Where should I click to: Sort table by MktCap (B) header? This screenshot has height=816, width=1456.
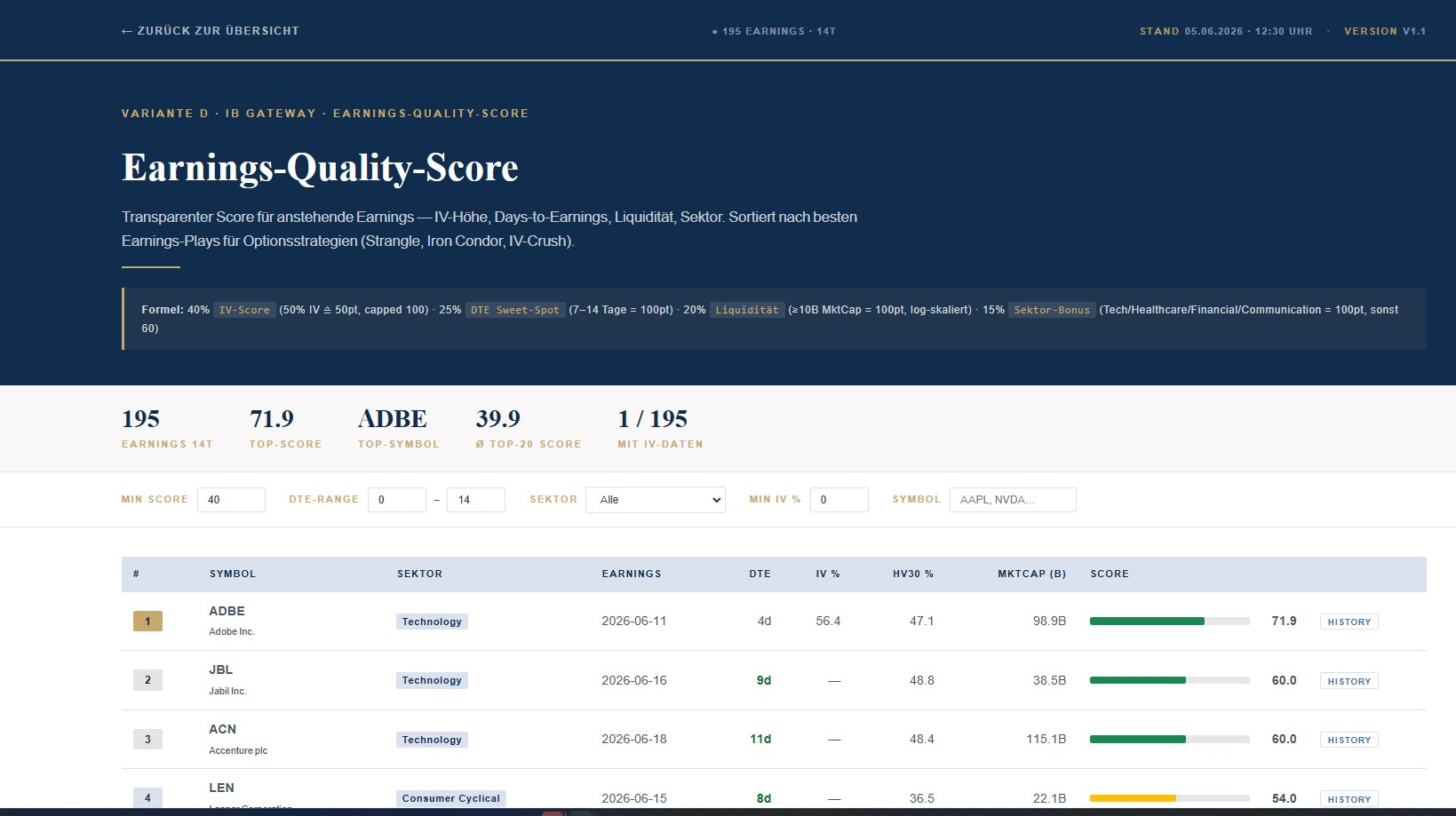pyautogui.click(x=1031, y=574)
